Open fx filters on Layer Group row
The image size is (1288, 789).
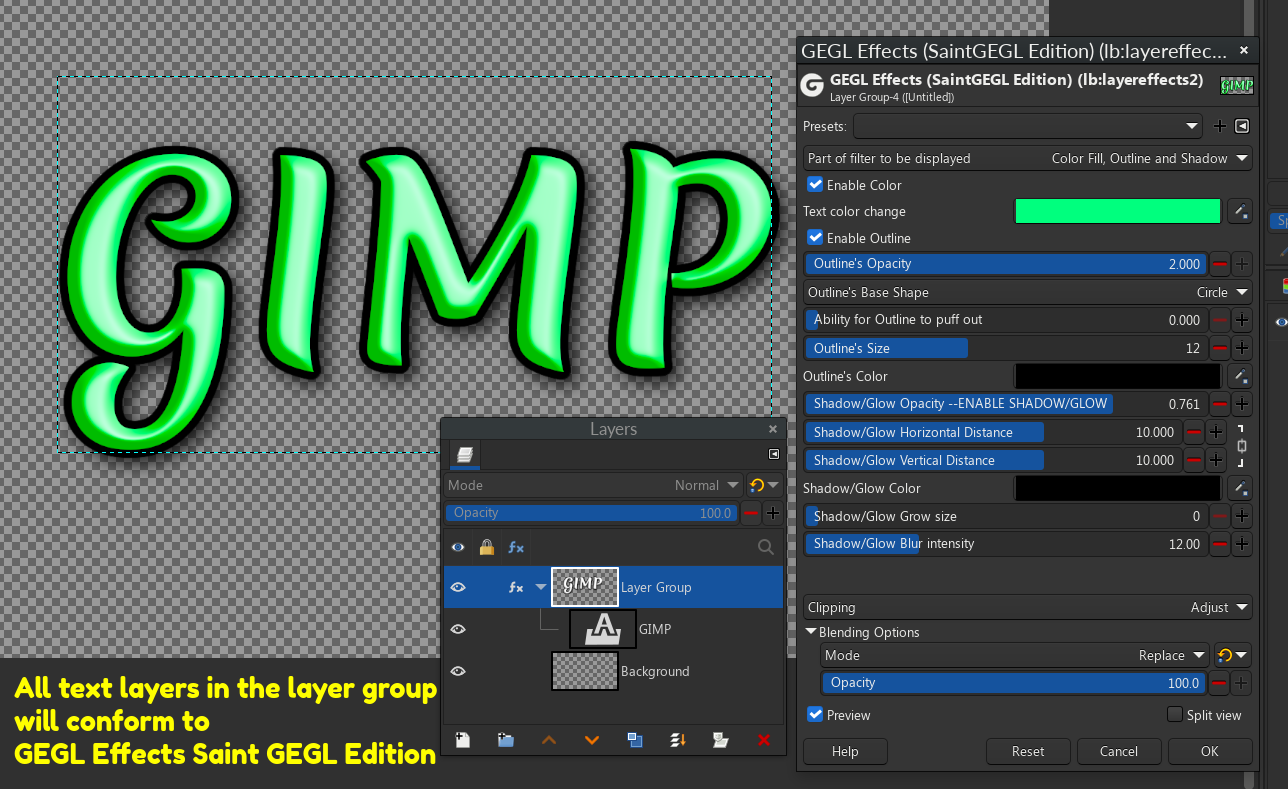pos(516,587)
